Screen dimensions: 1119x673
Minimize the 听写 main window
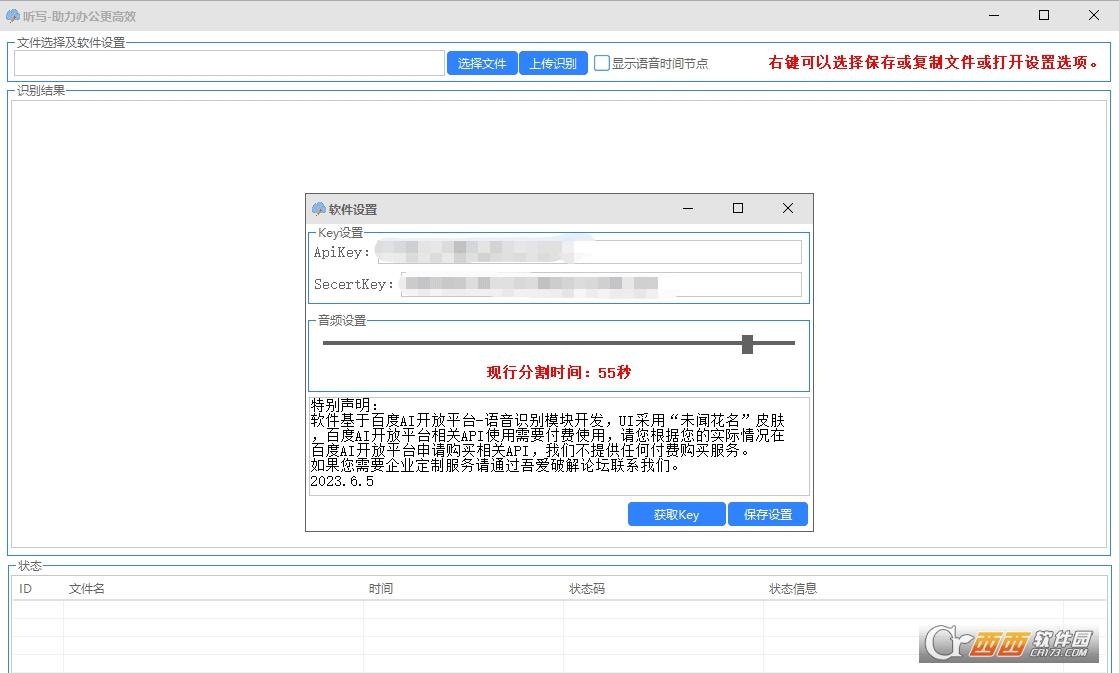click(x=994, y=15)
